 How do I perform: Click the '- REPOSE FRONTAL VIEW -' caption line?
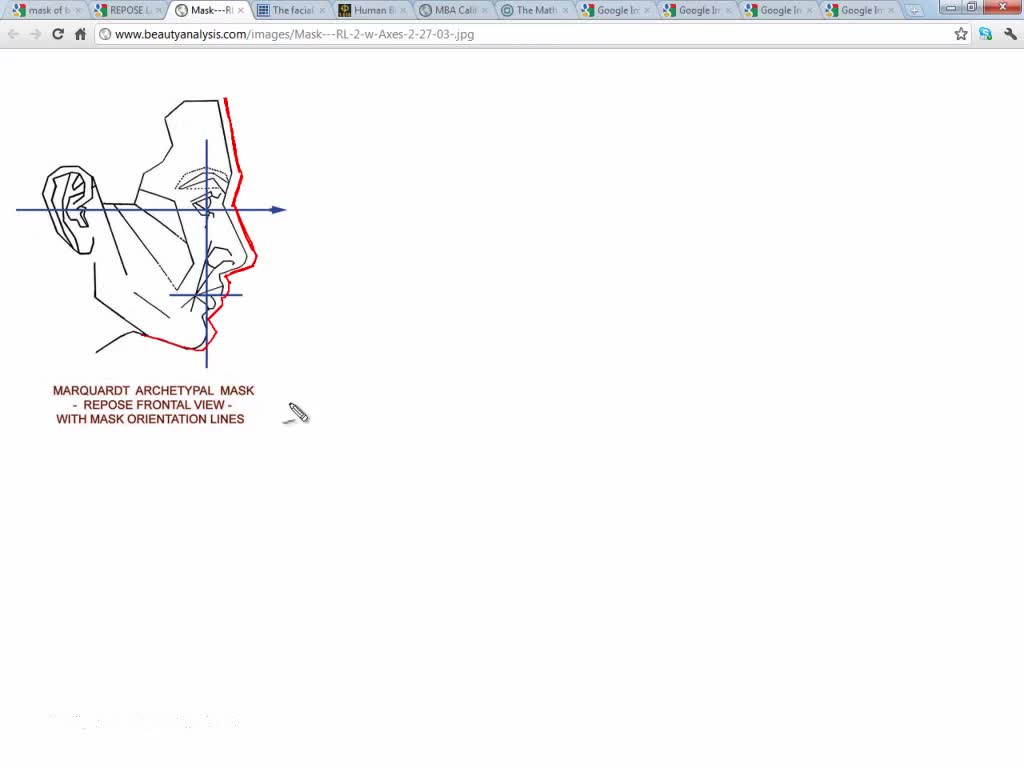(152, 405)
